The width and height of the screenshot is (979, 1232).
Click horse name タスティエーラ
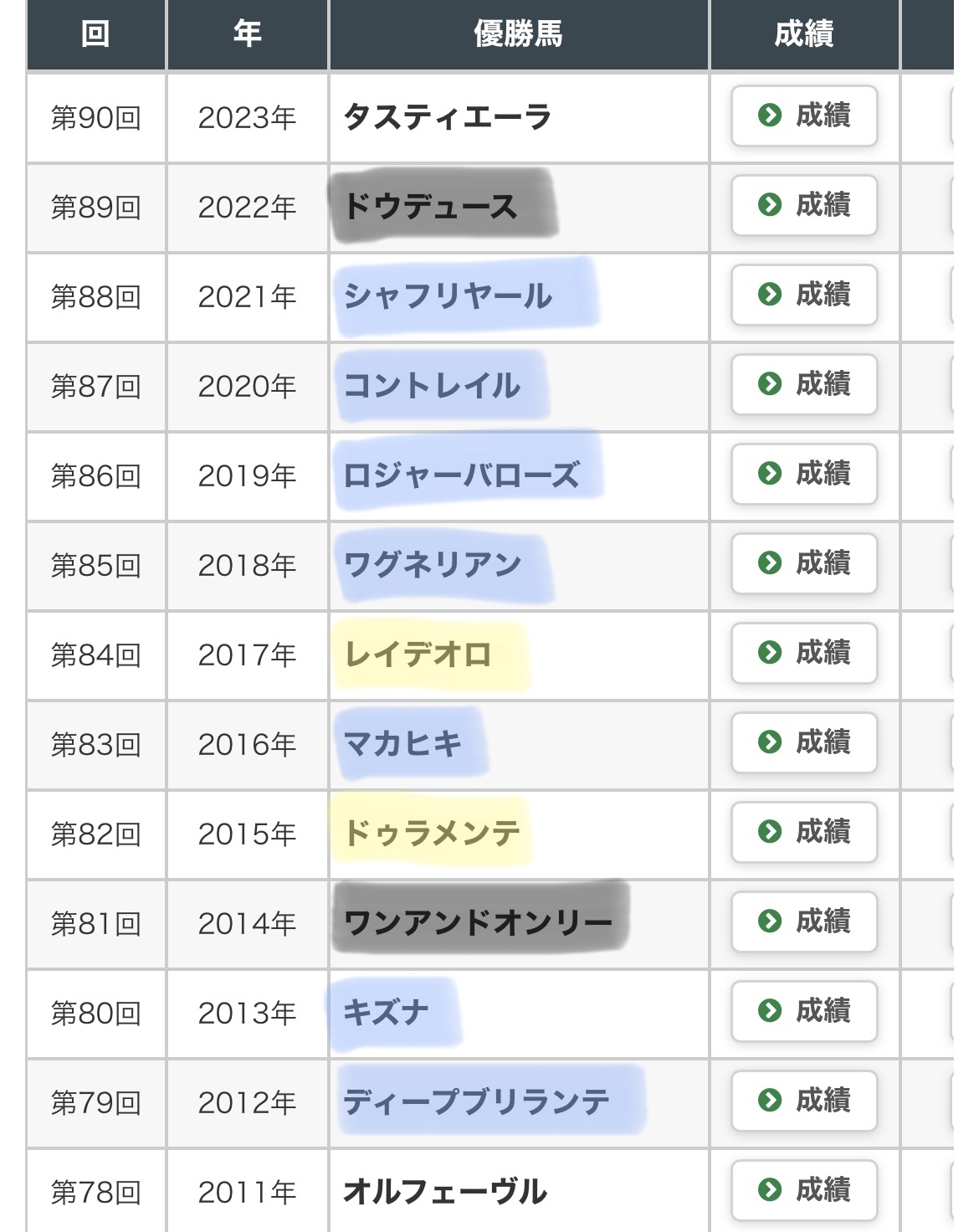pos(448,117)
